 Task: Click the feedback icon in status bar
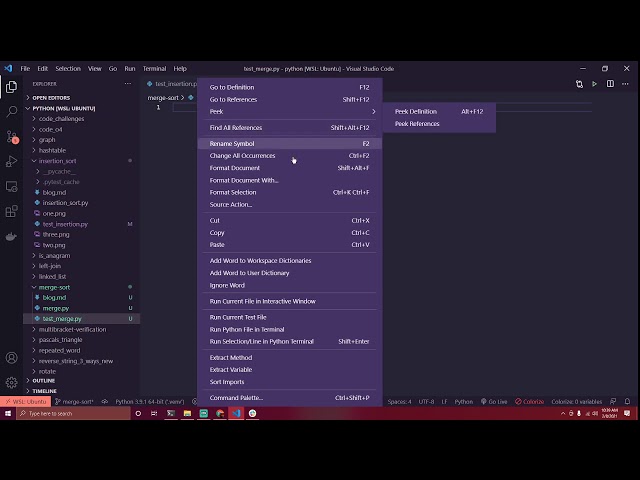coord(613,402)
